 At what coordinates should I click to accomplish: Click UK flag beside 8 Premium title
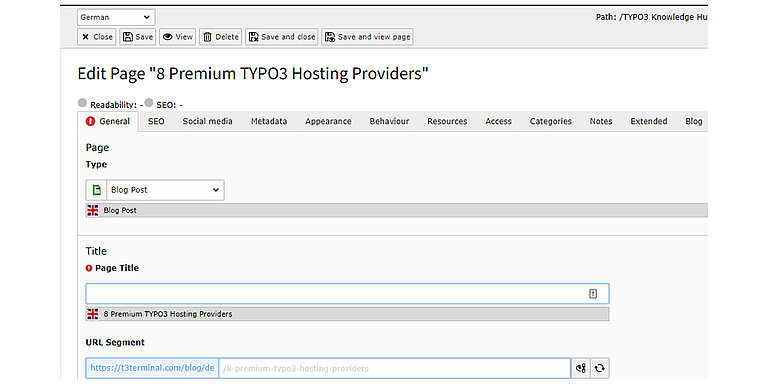[x=93, y=314]
